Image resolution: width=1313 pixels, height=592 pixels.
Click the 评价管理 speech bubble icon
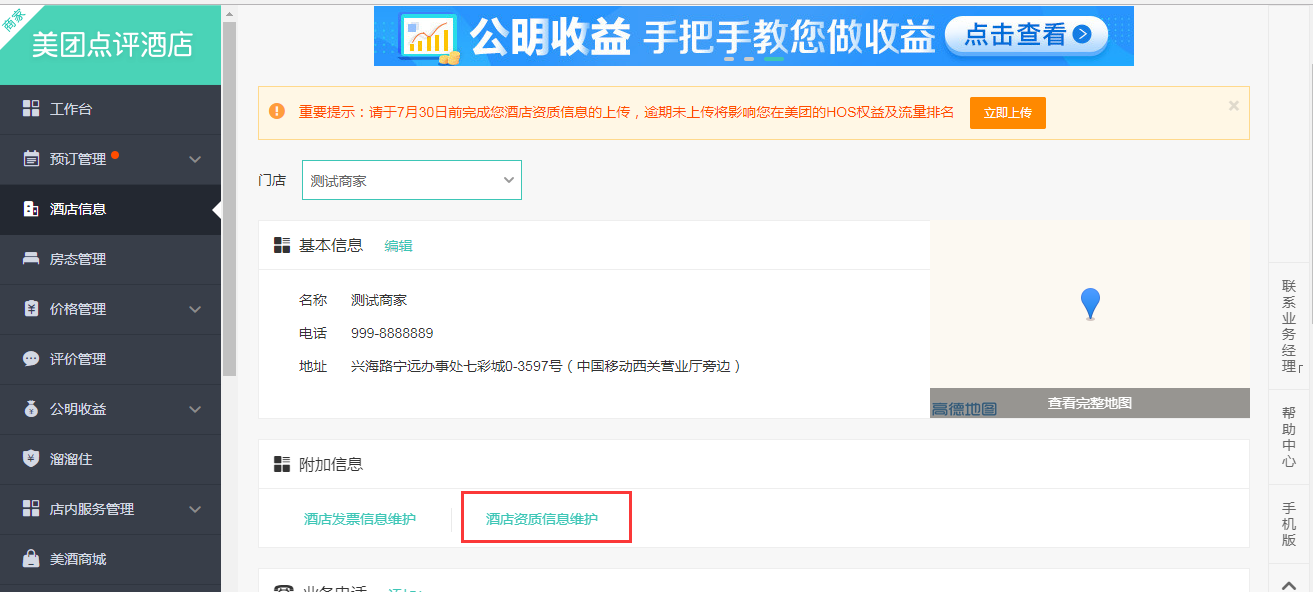point(31,359)
